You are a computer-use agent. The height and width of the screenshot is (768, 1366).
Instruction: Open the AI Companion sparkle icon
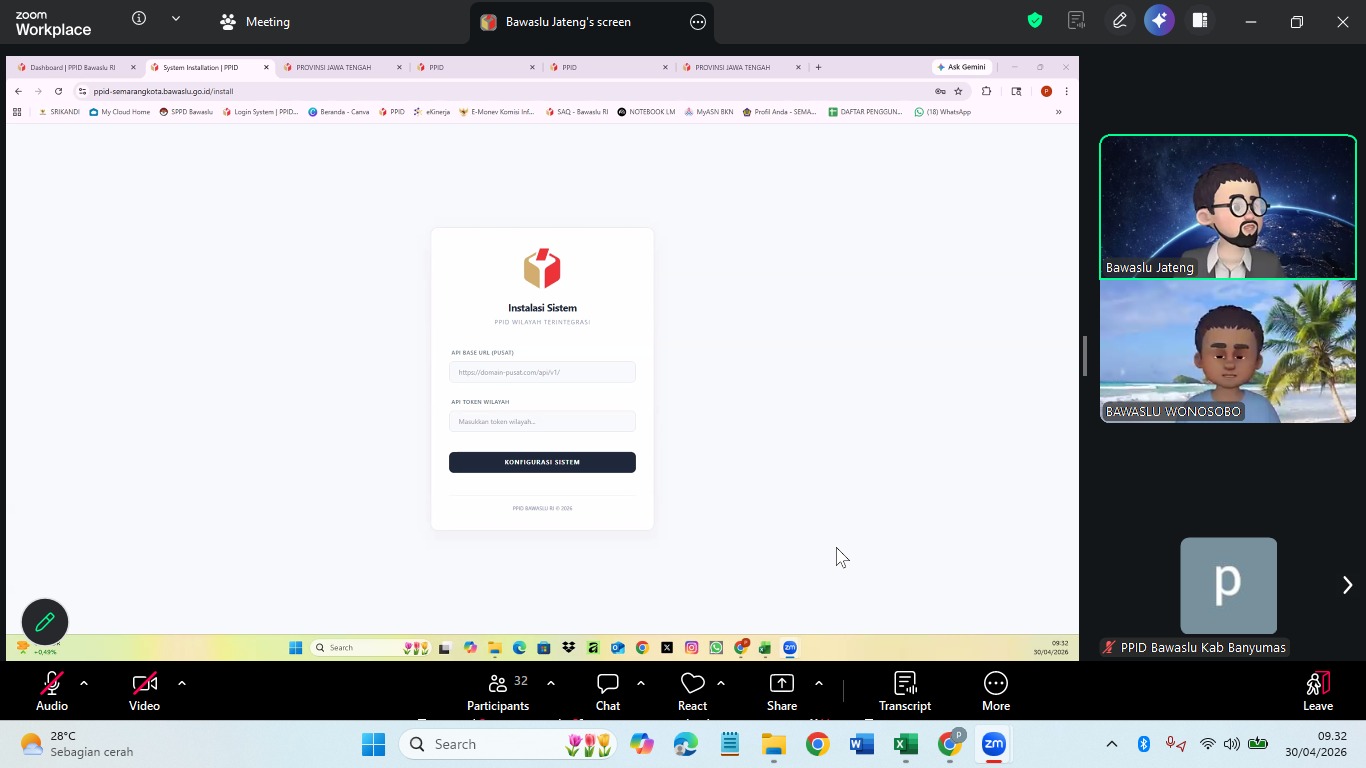pyautogui.click(x=1159, y=20)
